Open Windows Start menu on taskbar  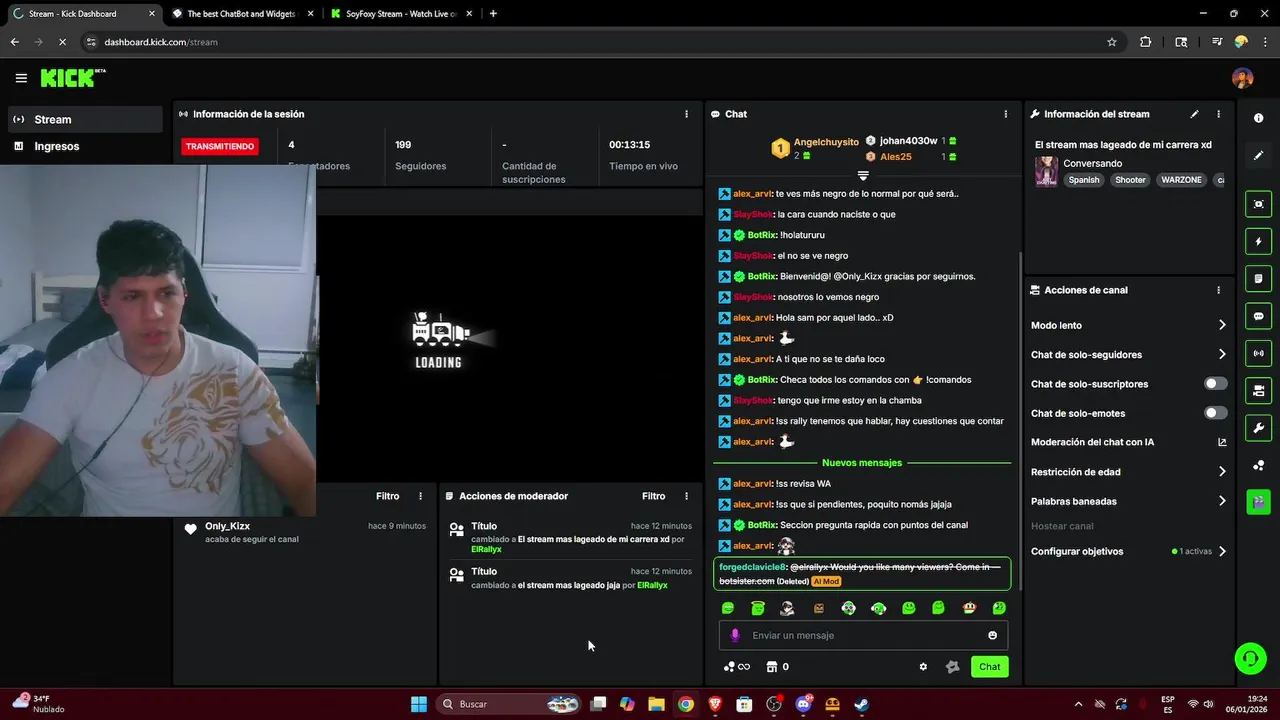pyautogui.click(x=419, y=704)
